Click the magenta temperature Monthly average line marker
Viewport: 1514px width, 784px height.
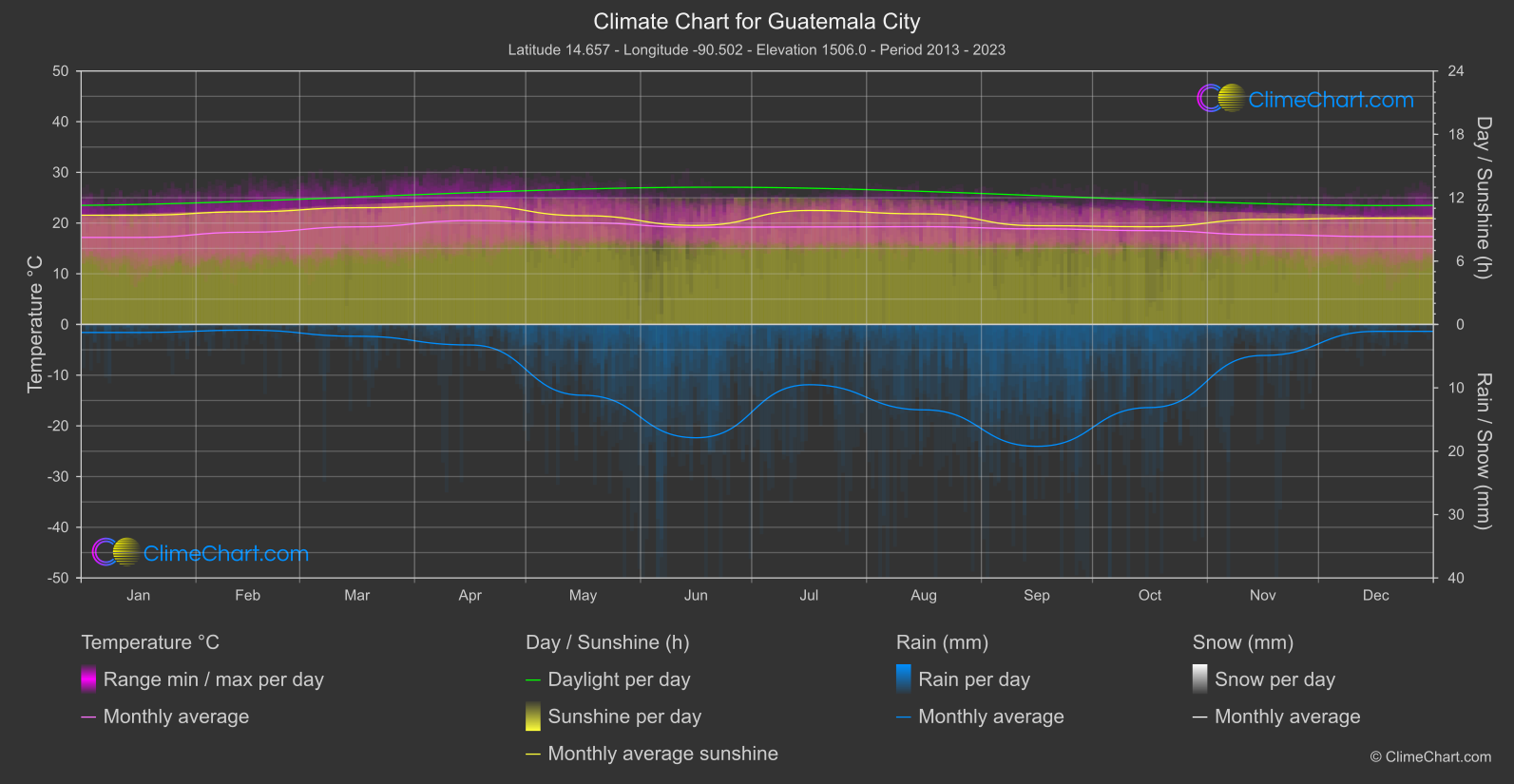point(88,717)
